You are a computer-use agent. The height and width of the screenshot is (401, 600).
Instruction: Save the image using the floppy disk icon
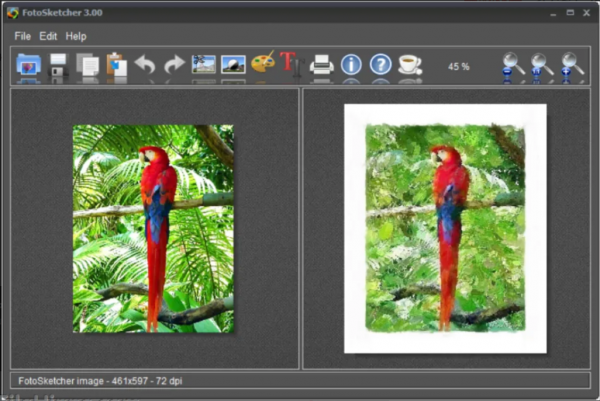coord(58,64)
